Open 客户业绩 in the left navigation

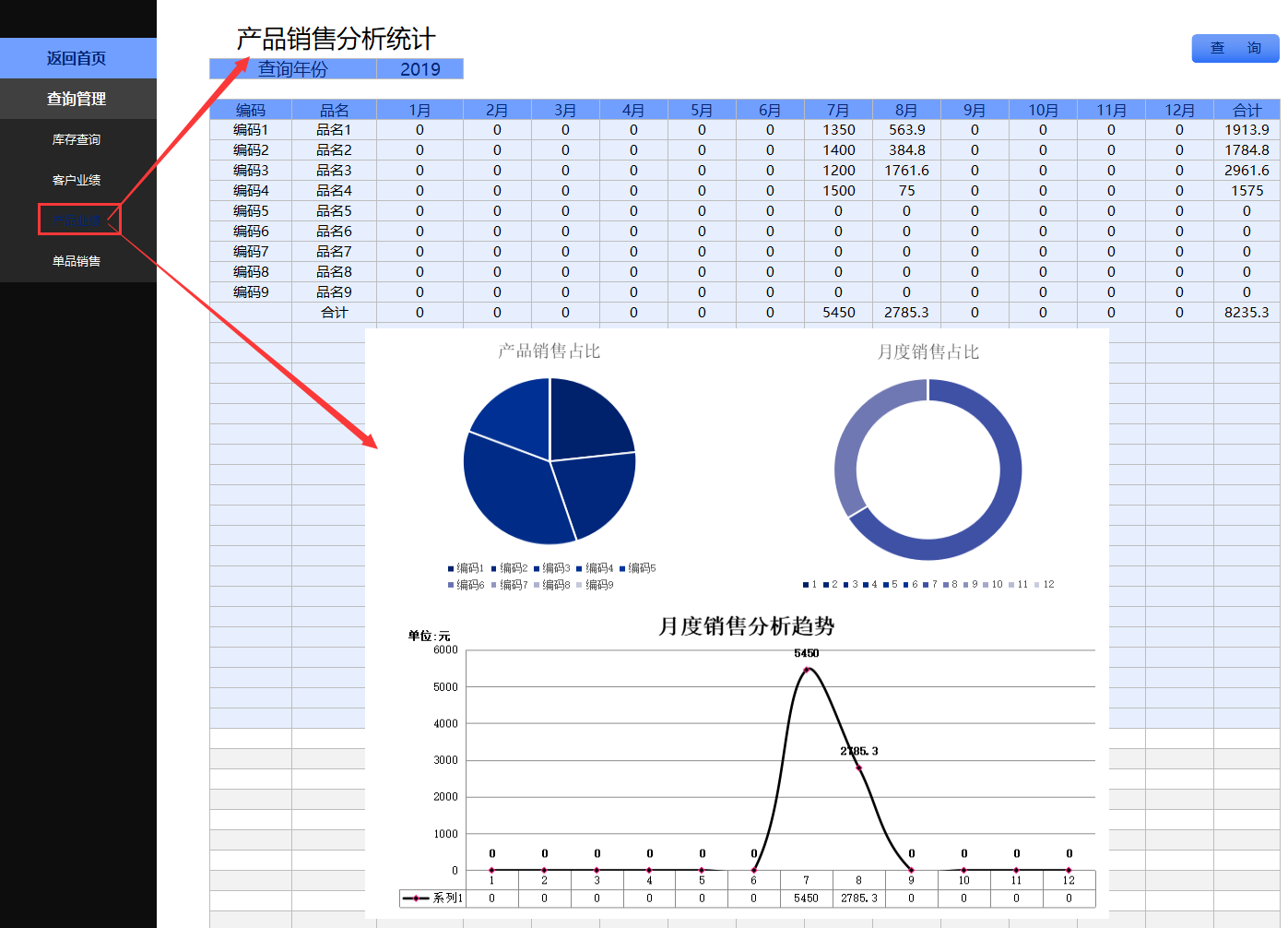coord(77,179)
